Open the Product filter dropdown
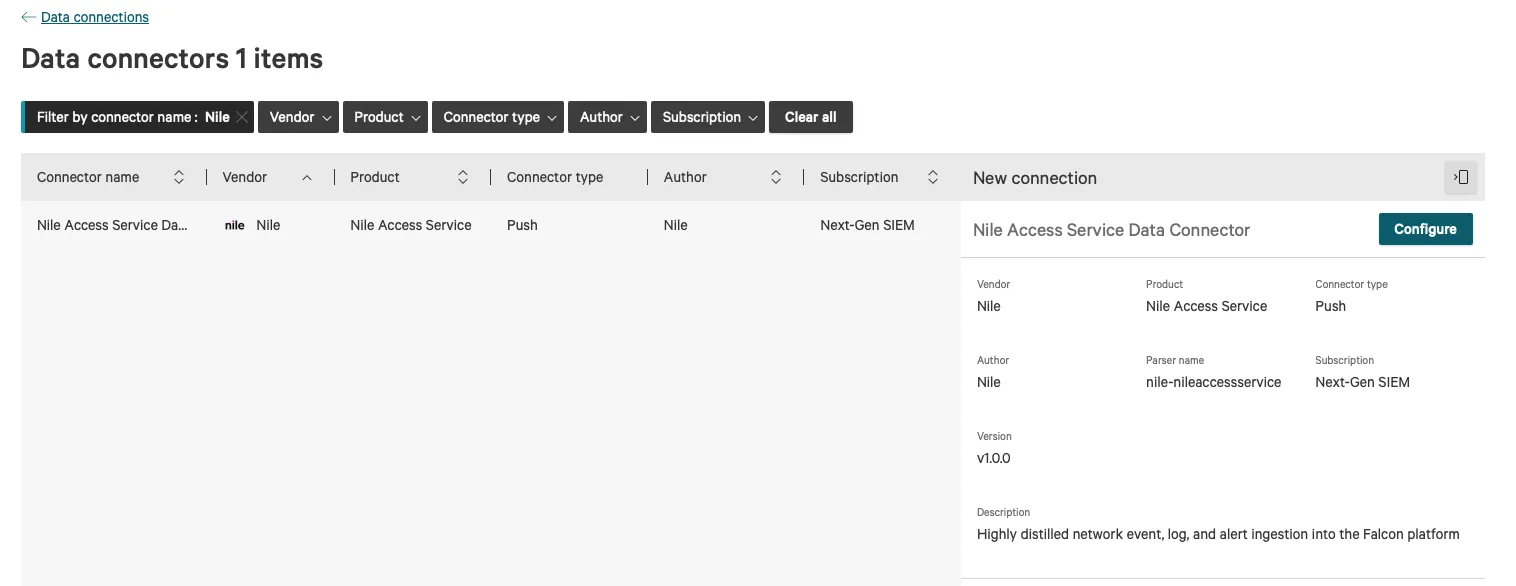This screenshot has width=1516, height=586. click(x=386, y=117)
